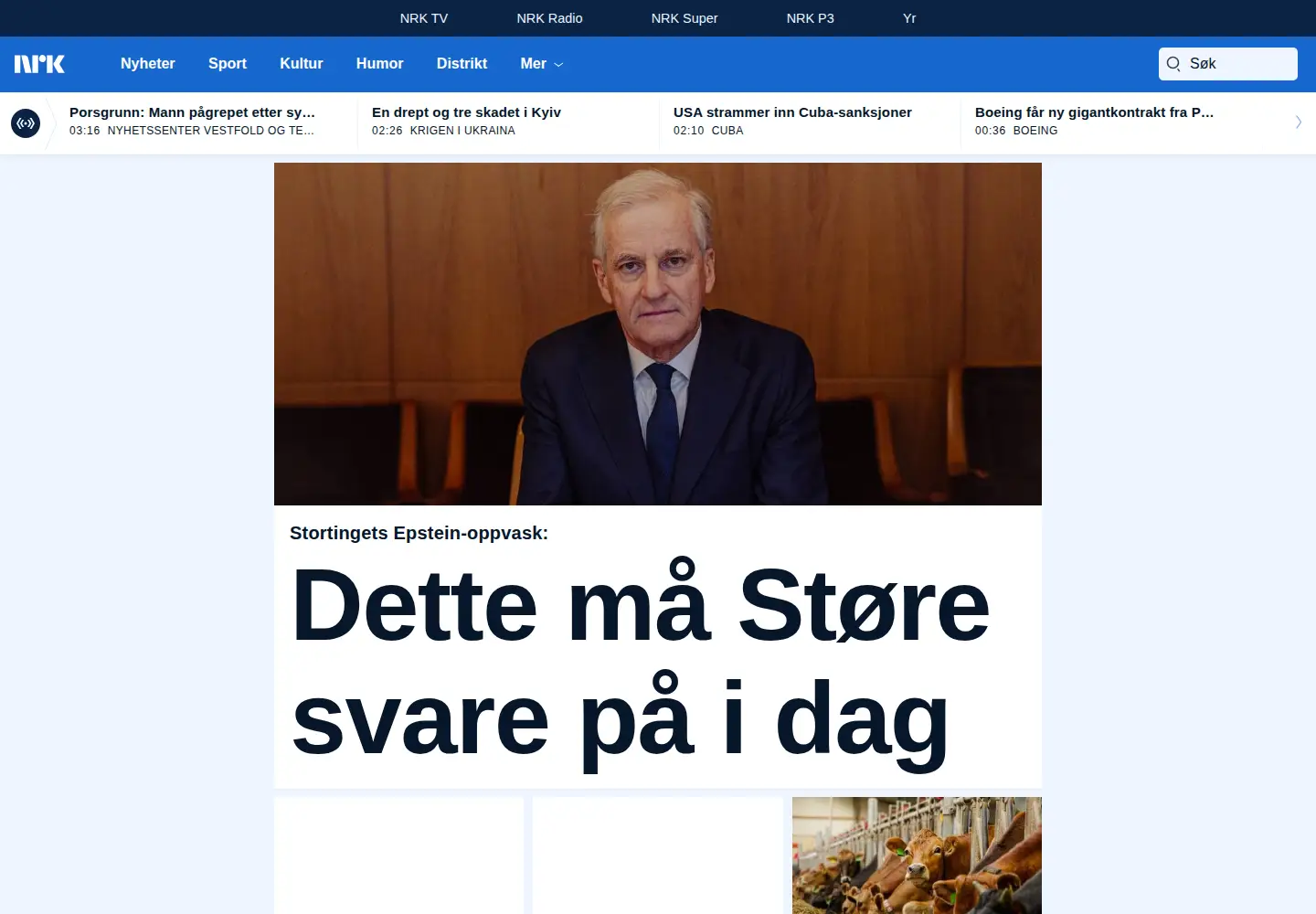Click the 'CUBA' tag label
This screenshot has height=914, width=1316.
click(x=727, y=131)
